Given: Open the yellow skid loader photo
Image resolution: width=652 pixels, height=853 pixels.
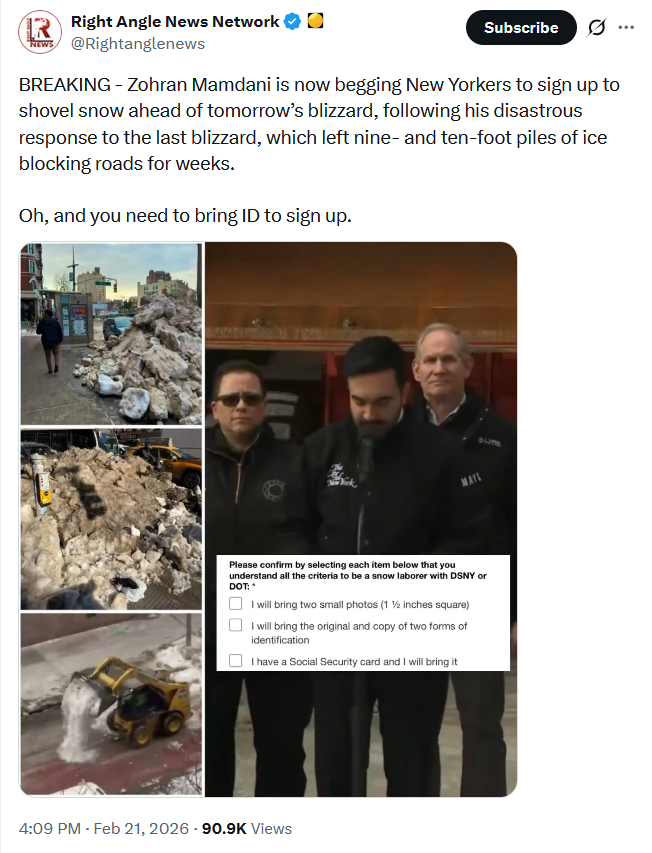Looking at the screenshot, I should click(x=111, y=704).
